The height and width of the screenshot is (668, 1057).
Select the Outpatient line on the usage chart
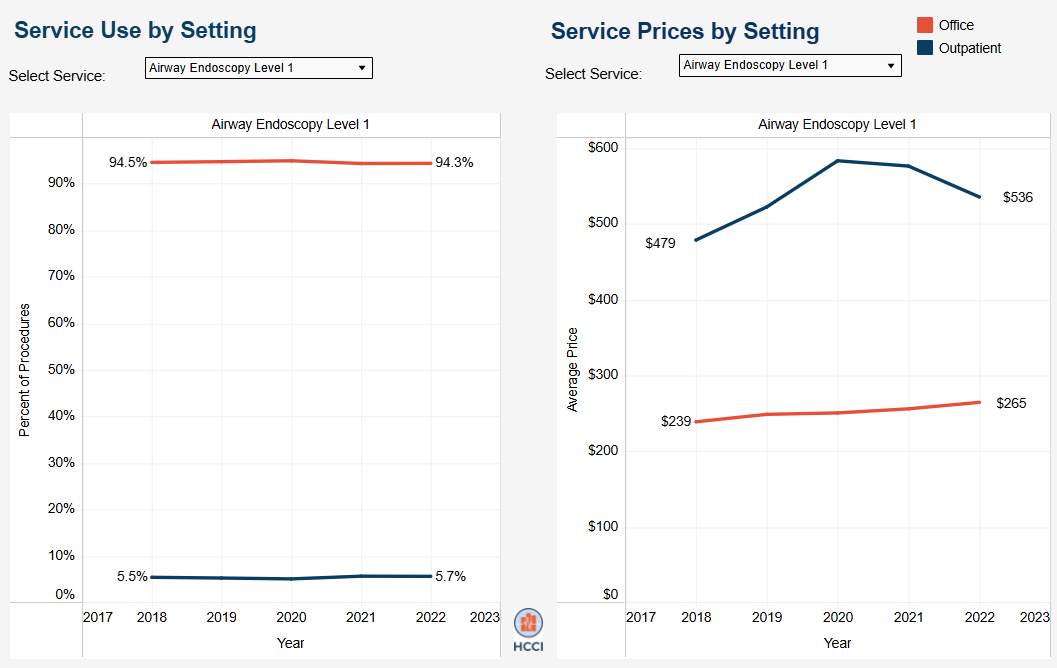(290, 577)
